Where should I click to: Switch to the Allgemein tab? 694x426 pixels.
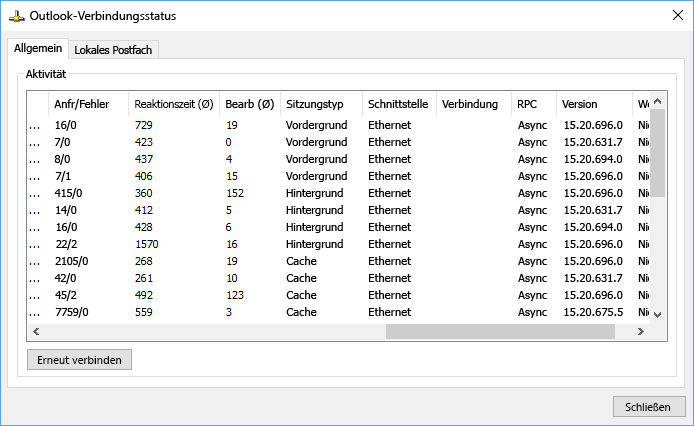[x=38, y=48]
